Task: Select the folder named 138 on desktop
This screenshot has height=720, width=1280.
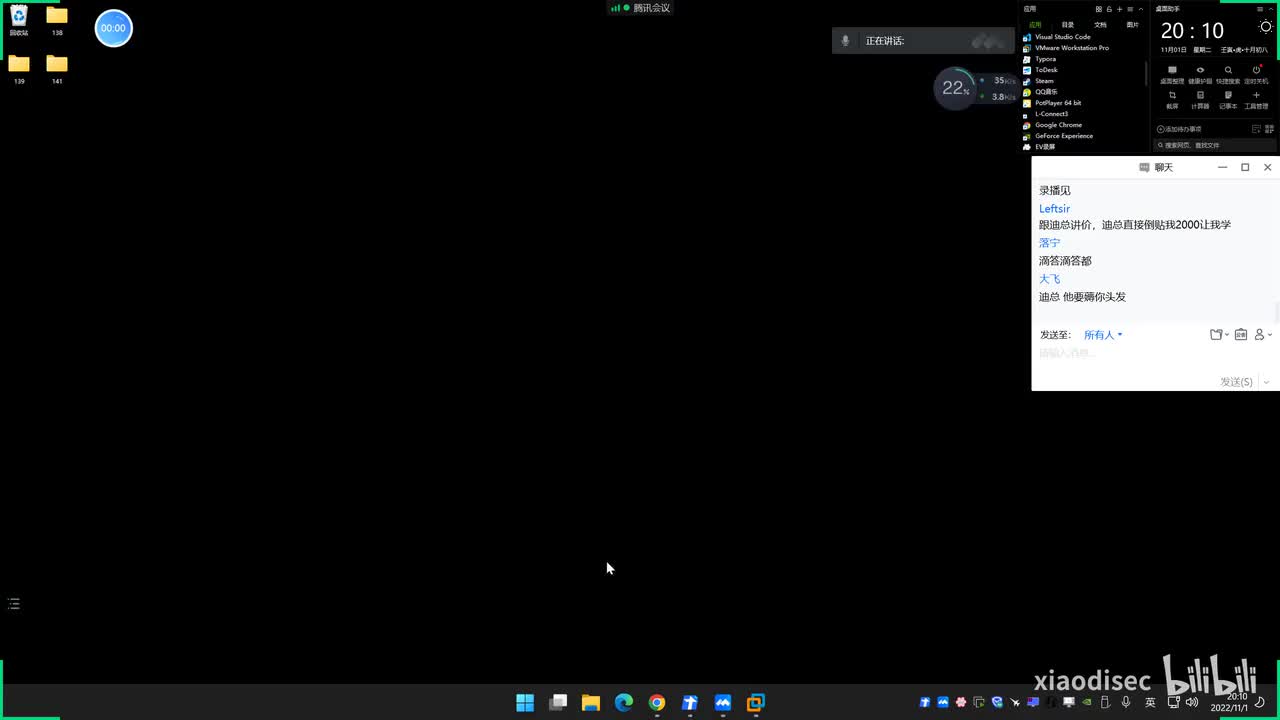Action: pos(57,19)
